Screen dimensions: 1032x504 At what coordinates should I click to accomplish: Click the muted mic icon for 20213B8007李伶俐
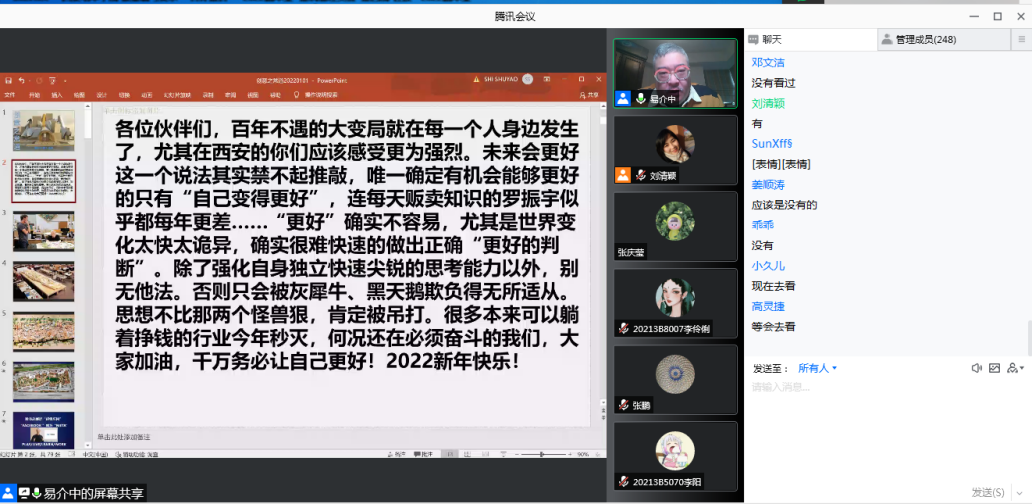[623, 329]
